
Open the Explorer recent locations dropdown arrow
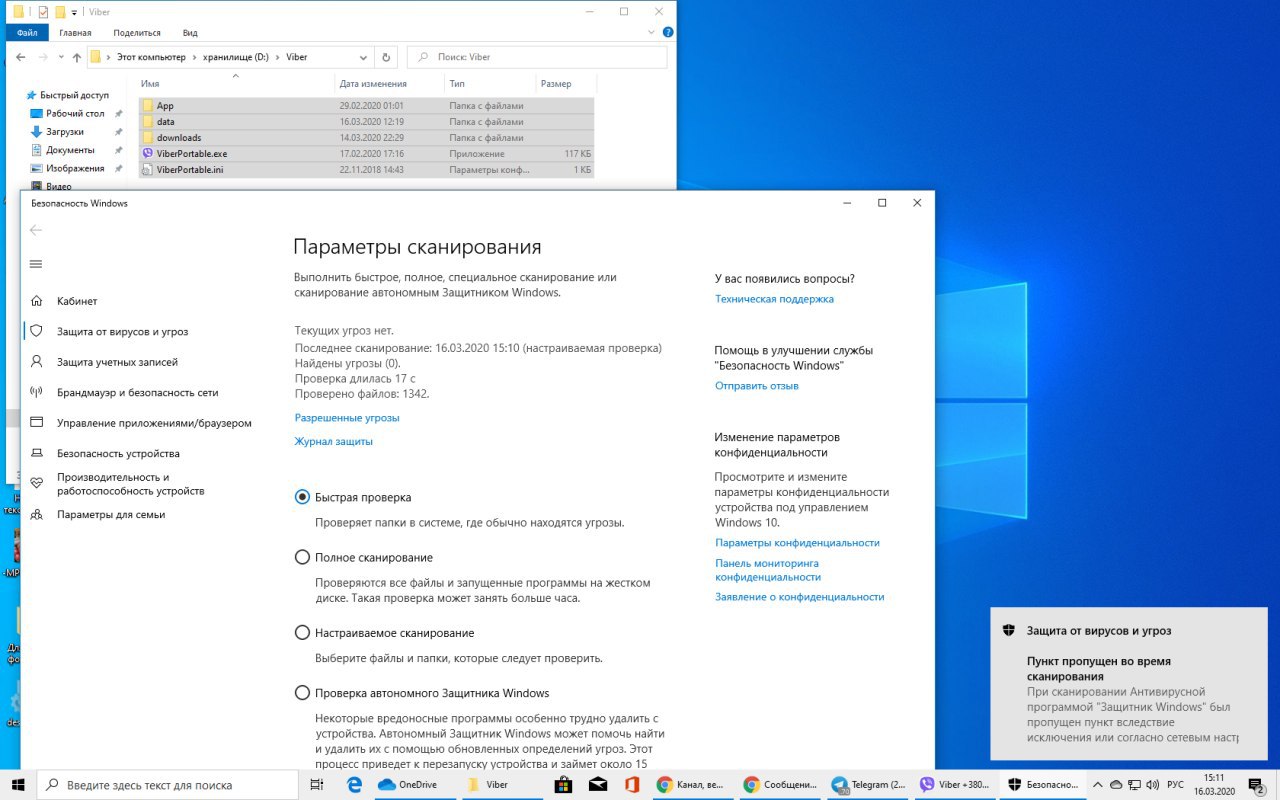pyautogui.click(x=62, y=57)
